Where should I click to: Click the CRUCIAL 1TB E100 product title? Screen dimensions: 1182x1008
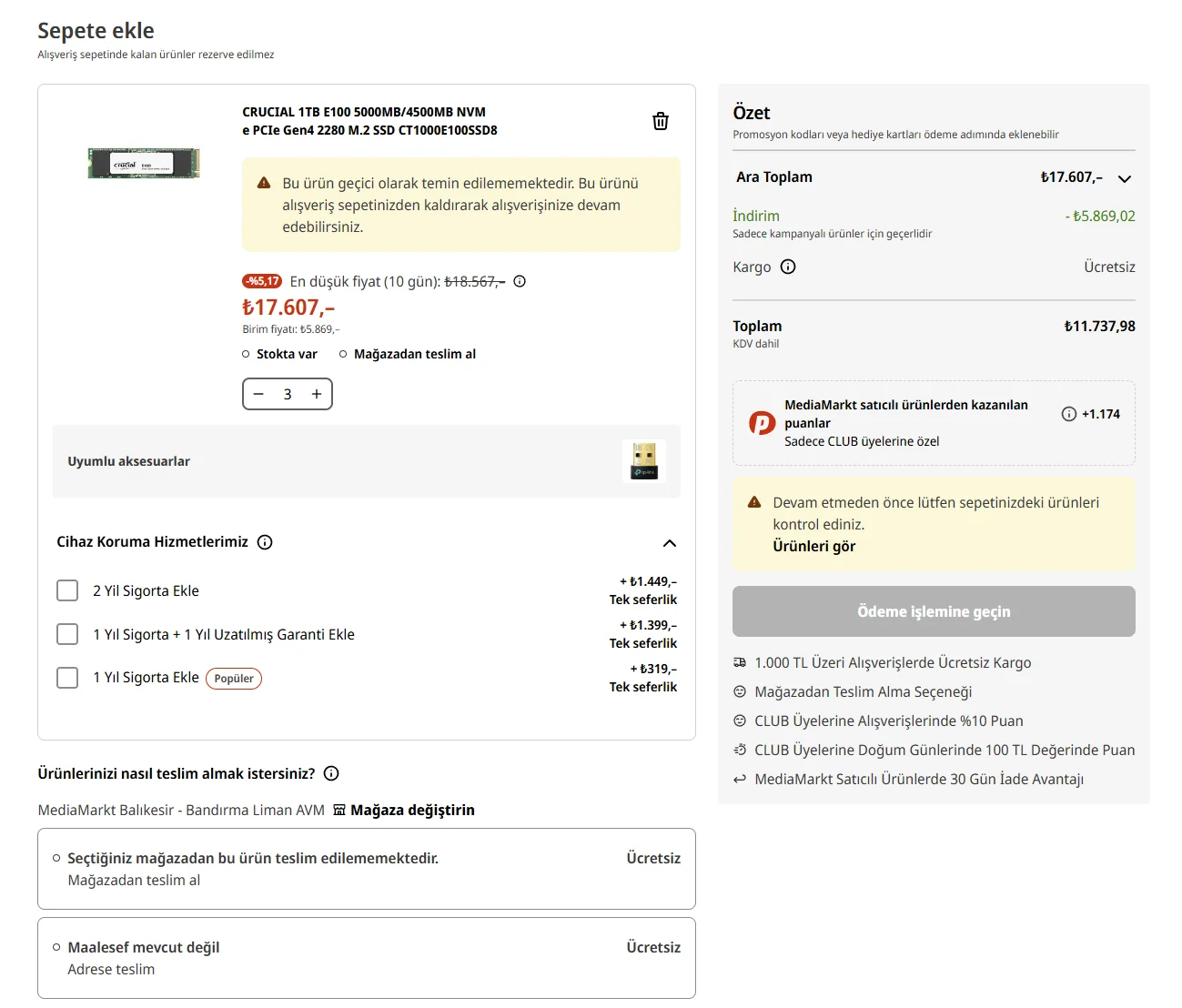click(369, 121)
